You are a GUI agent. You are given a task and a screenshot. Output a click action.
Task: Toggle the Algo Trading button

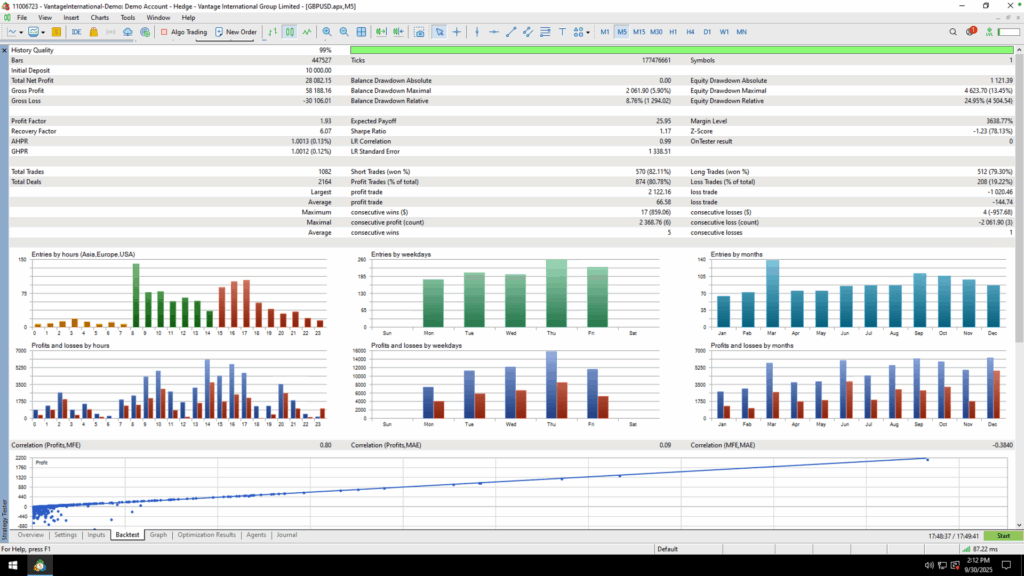pyautogui.click(x=184, y=32)
